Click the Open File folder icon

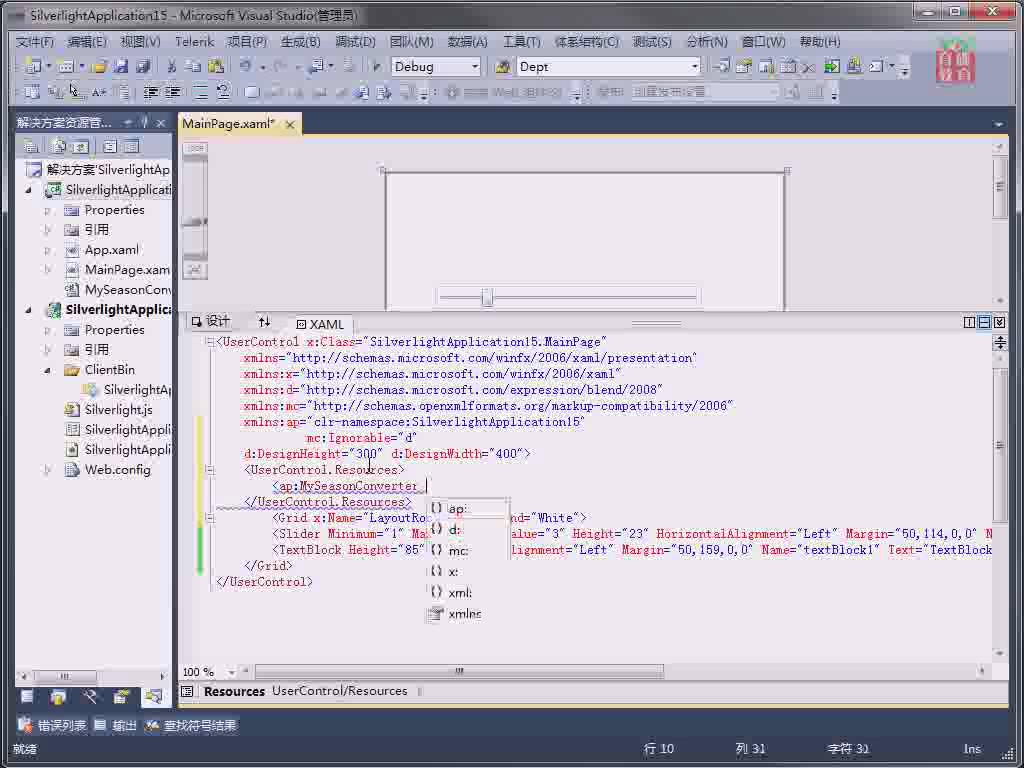tap(99, 67)
